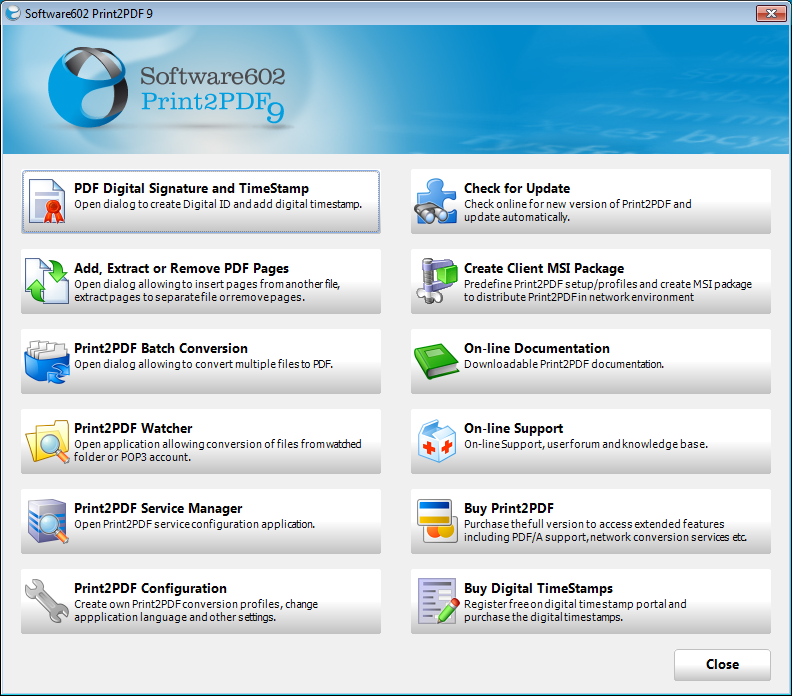This screenshot has height=696, width=792.
Task: Click the green book Documentation icon
Action: click(x=436, y=361)
